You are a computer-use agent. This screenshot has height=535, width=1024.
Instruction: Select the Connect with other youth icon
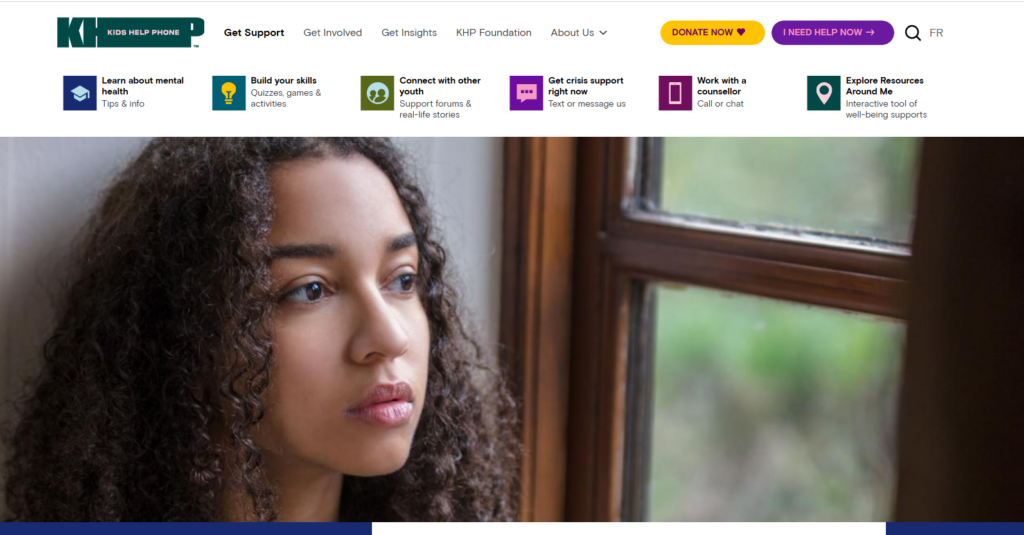click(377, 93)
